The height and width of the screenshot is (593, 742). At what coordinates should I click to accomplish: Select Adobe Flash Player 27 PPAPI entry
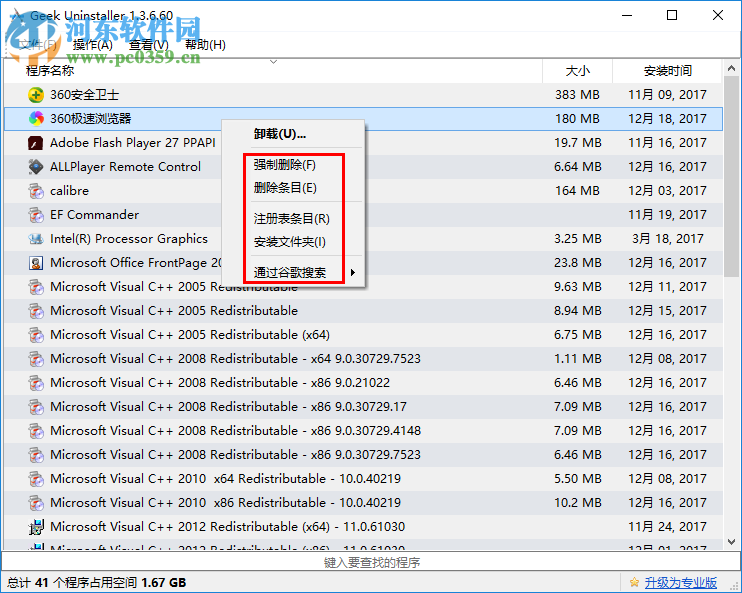point(132,142)
